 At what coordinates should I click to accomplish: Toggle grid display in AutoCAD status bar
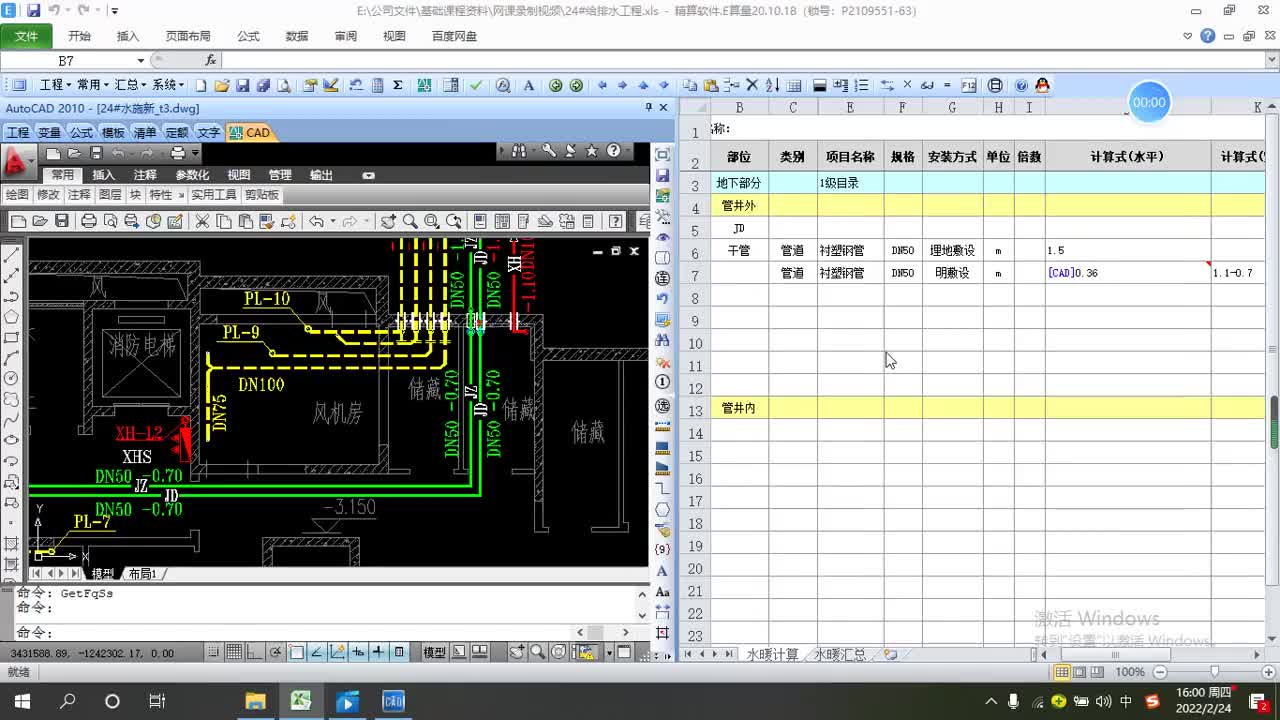pyautogui.click(x=232, y=652)
